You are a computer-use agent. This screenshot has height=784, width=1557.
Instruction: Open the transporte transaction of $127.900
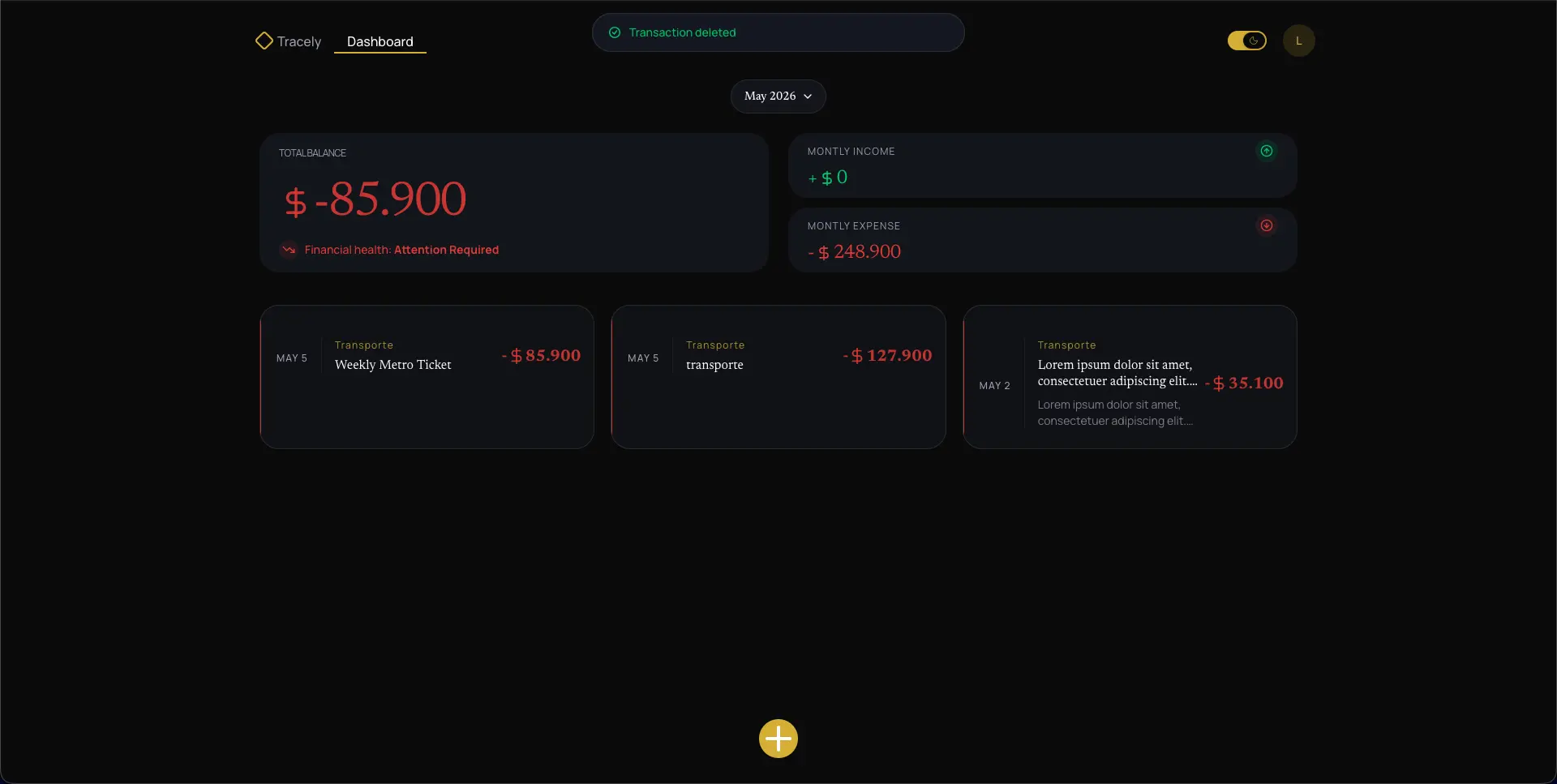click(x=778, y=377)
